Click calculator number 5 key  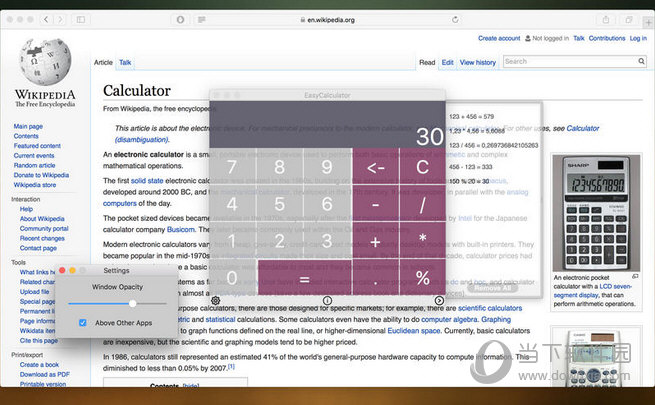[279, 204]
